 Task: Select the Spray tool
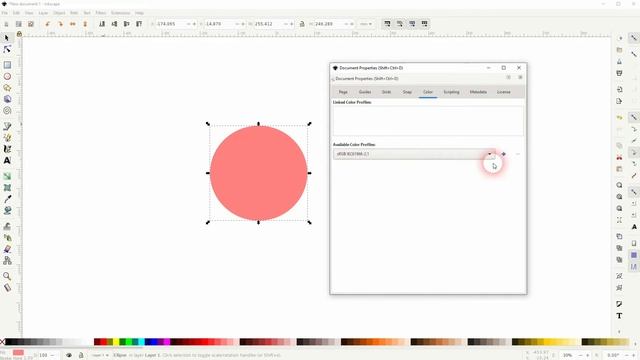click(x=7, y=238)
